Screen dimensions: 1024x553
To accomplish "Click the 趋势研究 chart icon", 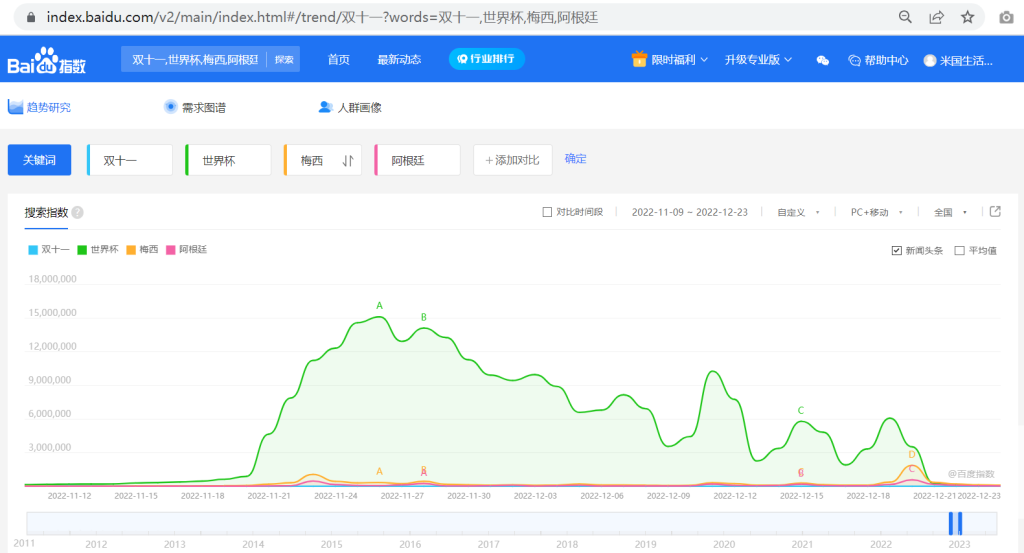I will 15,107.
